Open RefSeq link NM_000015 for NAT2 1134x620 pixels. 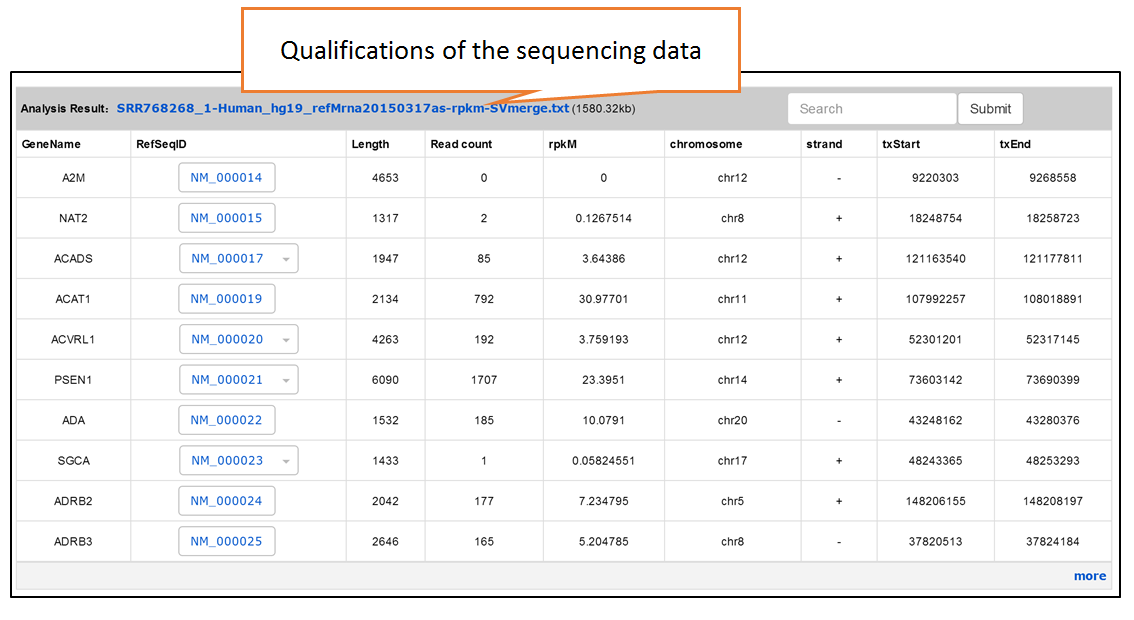click(x=226, y=218)
